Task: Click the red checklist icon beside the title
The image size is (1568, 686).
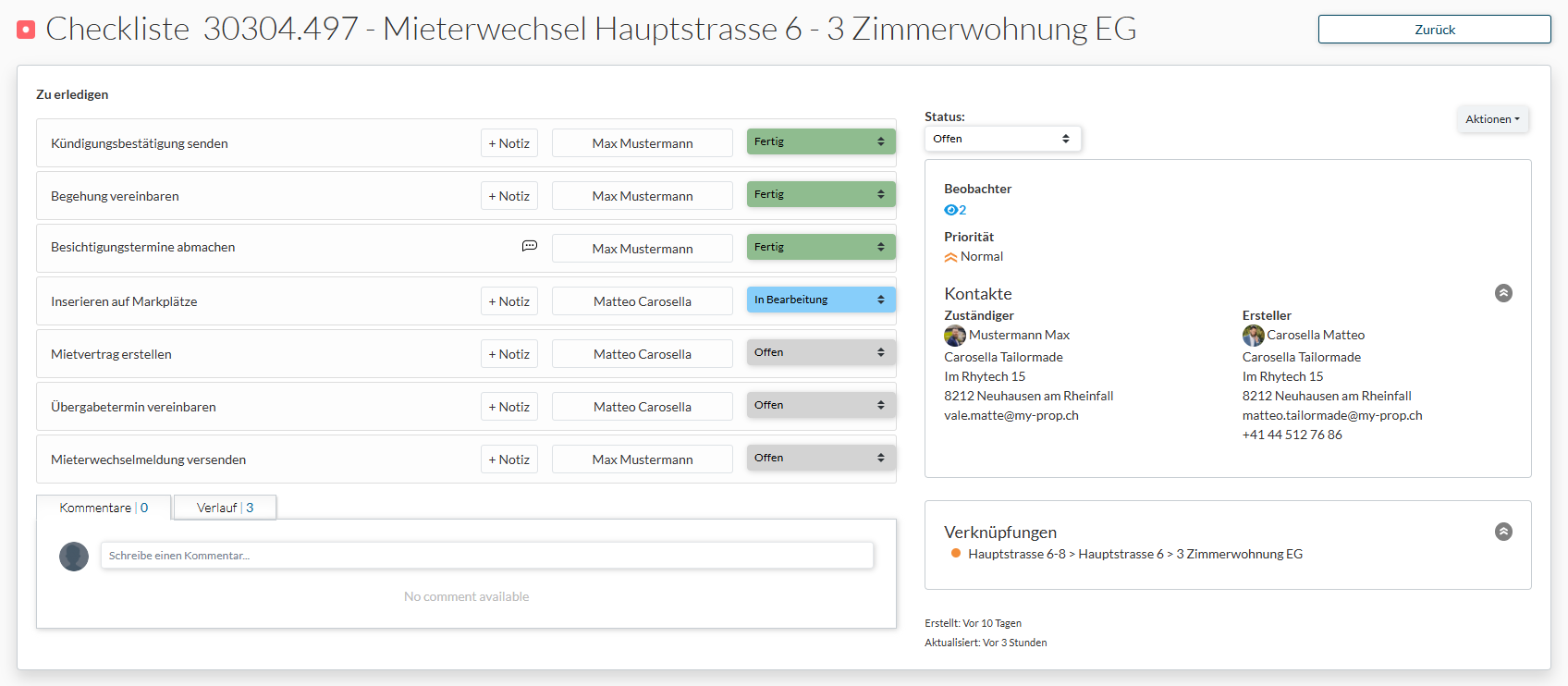Action: tap(26, 30)
